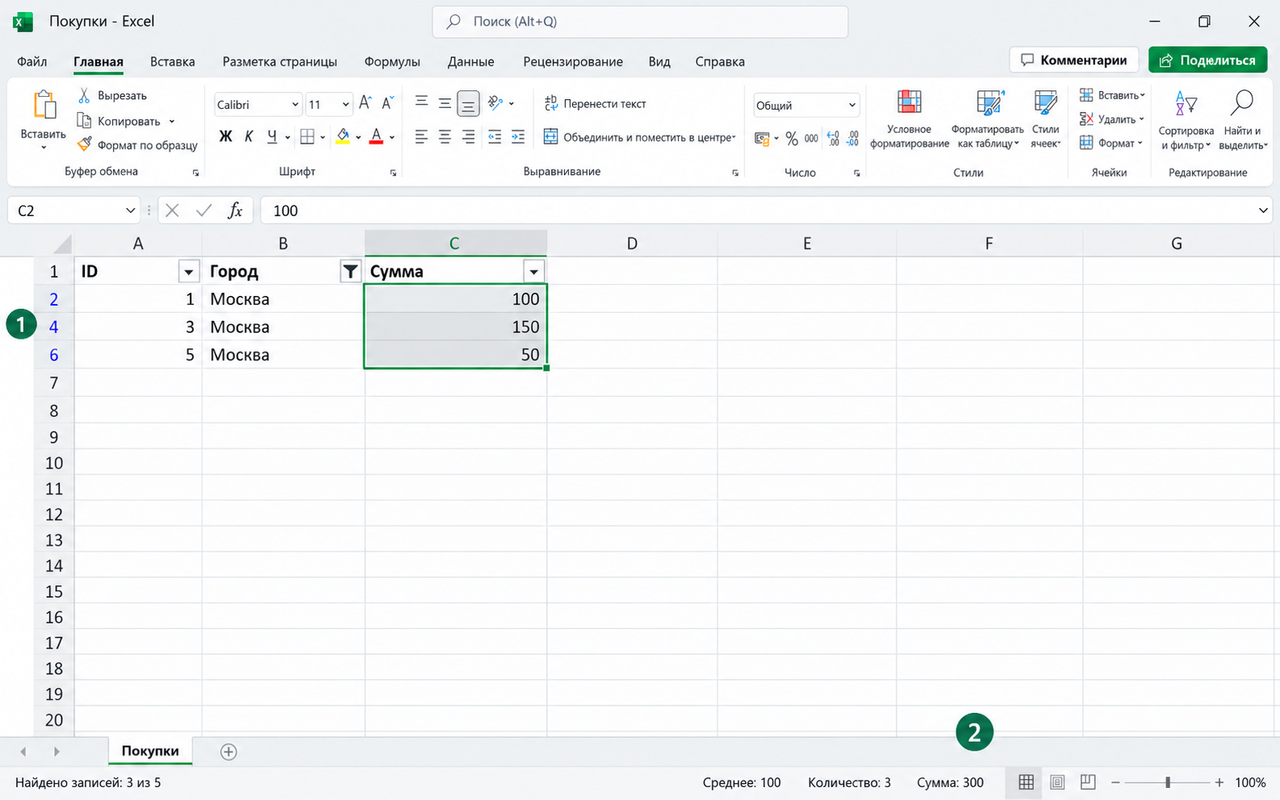Viewport: 1280px width, 800px height.
Task: Toggle center horizontal text alignment
Action: pyautogui.click(x=444, y=137)
